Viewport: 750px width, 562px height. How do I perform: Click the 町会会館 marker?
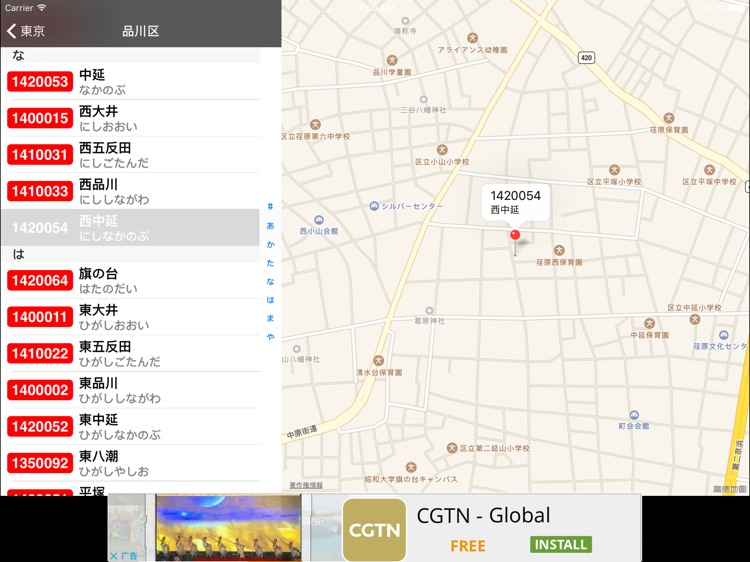(634, 415)
